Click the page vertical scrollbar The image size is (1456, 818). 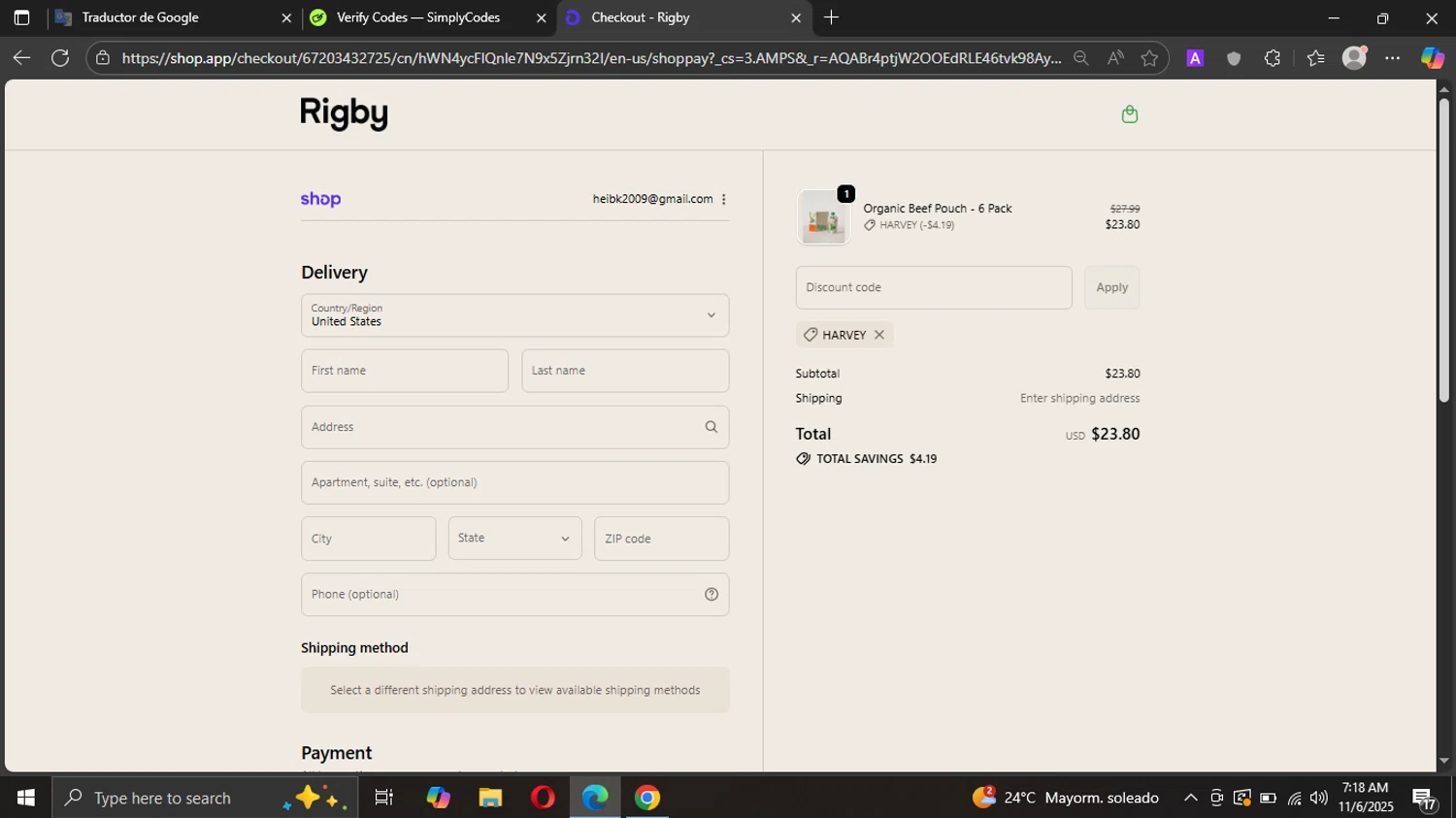pos(1443,250)
